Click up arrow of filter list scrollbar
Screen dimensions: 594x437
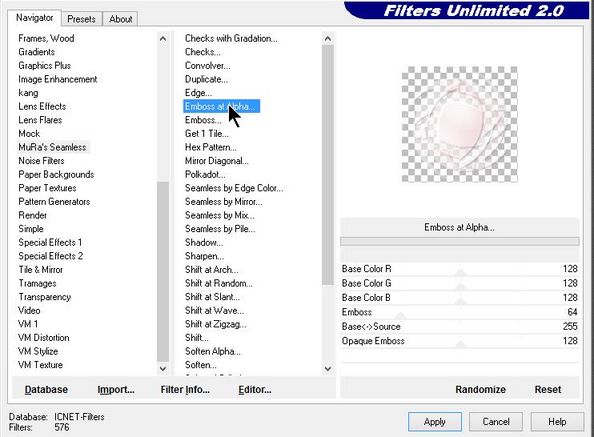(x=328, y=38)
